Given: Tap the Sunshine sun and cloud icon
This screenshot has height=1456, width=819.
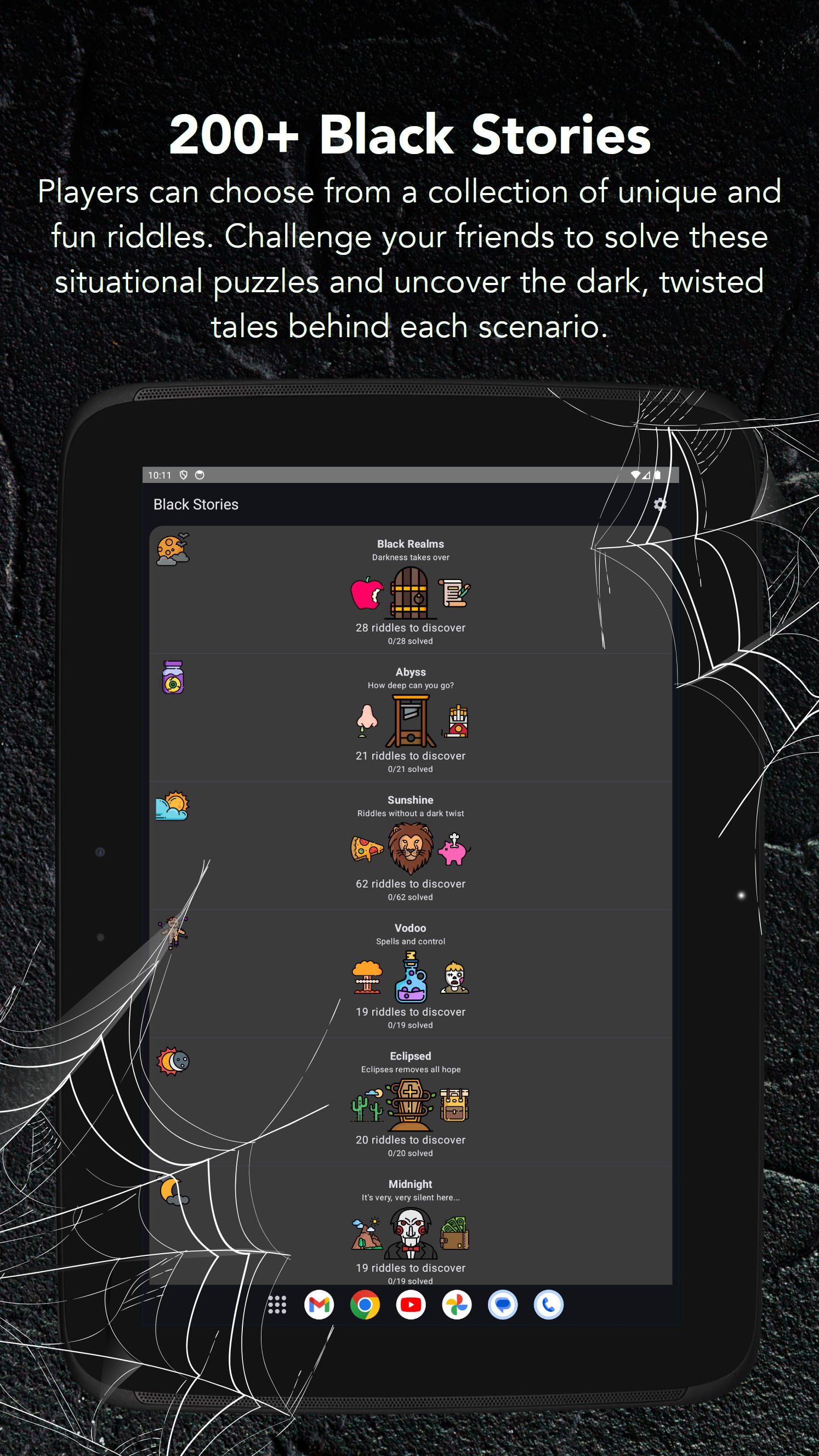Looking at the screenshot, I should point(172,805).
